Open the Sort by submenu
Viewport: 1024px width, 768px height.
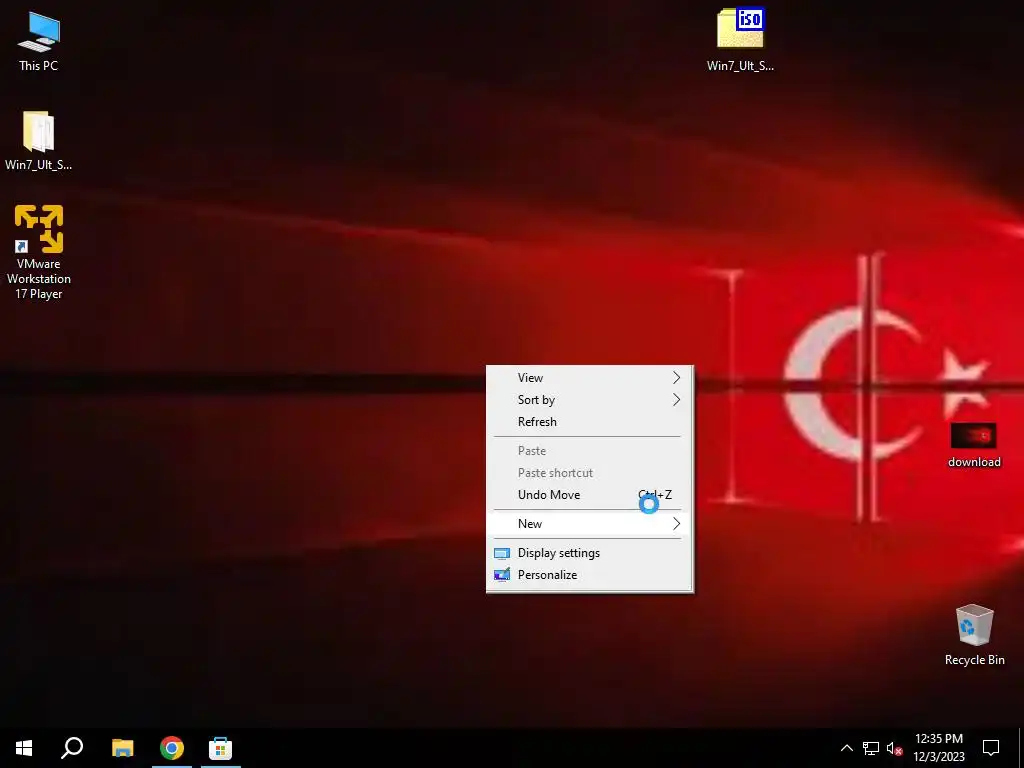(590, 400)
